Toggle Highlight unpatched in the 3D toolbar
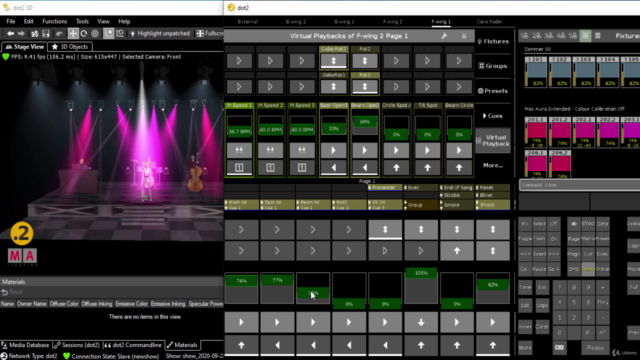Screen dimensions: 640x360 coord(160,33)
